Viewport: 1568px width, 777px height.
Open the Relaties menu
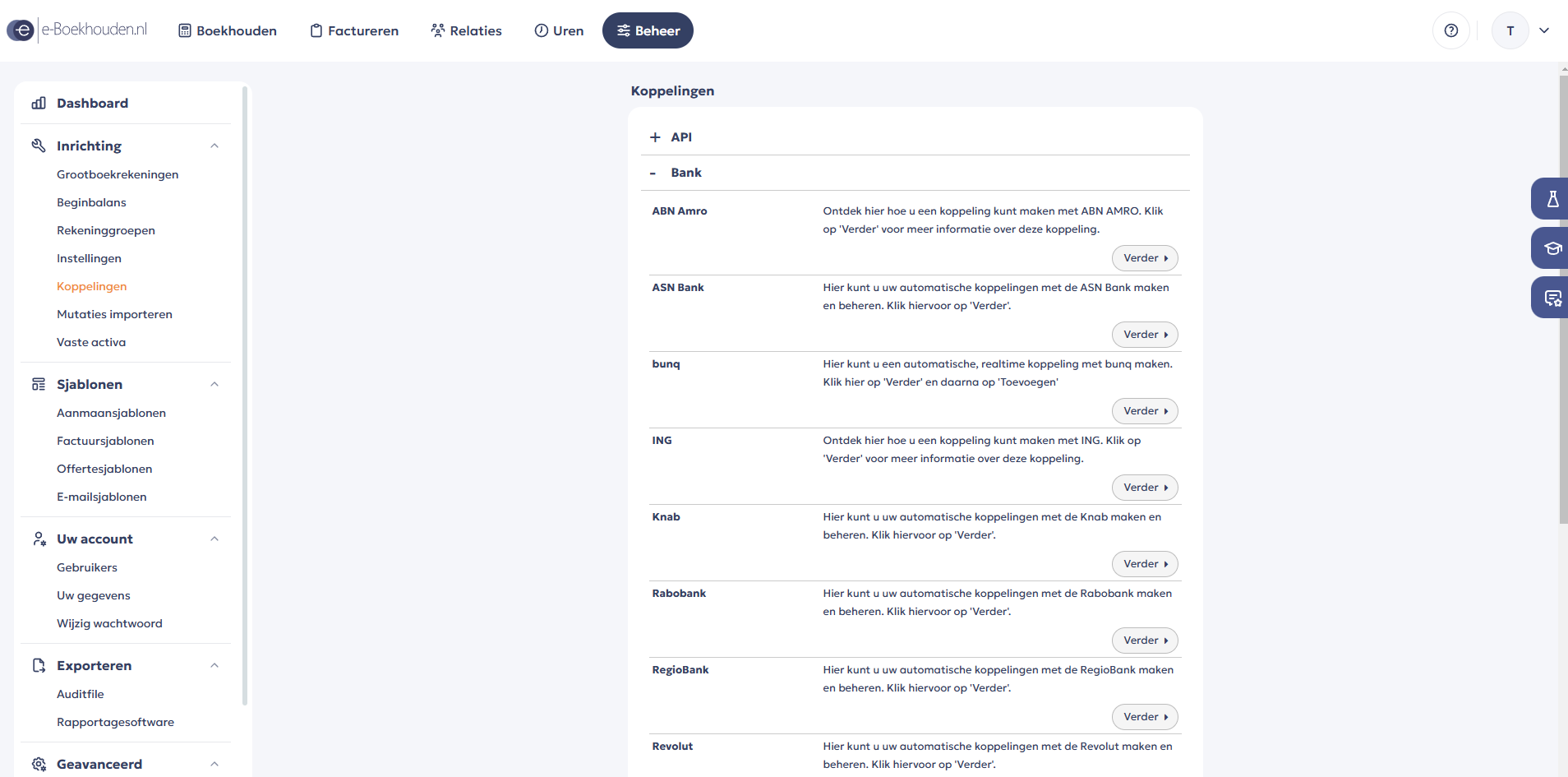[466, 30]
